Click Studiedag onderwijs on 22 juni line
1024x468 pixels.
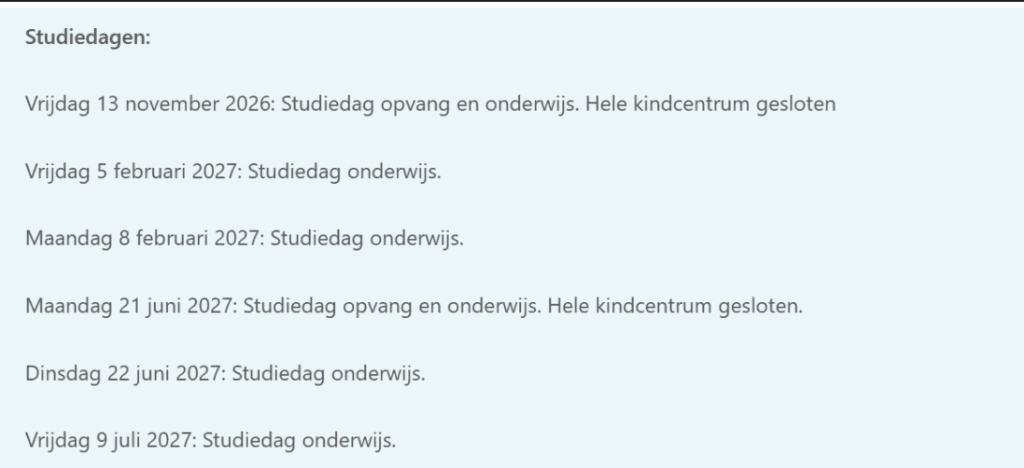pos(328,373)
